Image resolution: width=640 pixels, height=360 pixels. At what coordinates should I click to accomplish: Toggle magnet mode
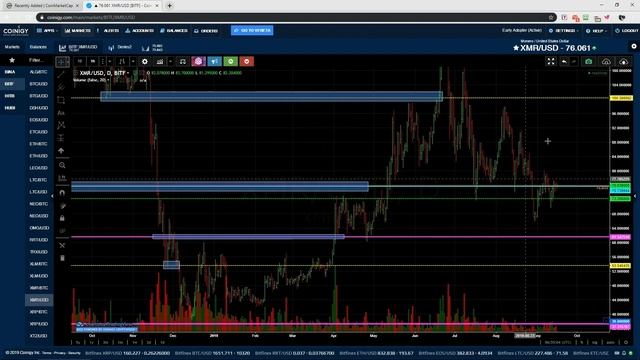(x=62, y=192)
